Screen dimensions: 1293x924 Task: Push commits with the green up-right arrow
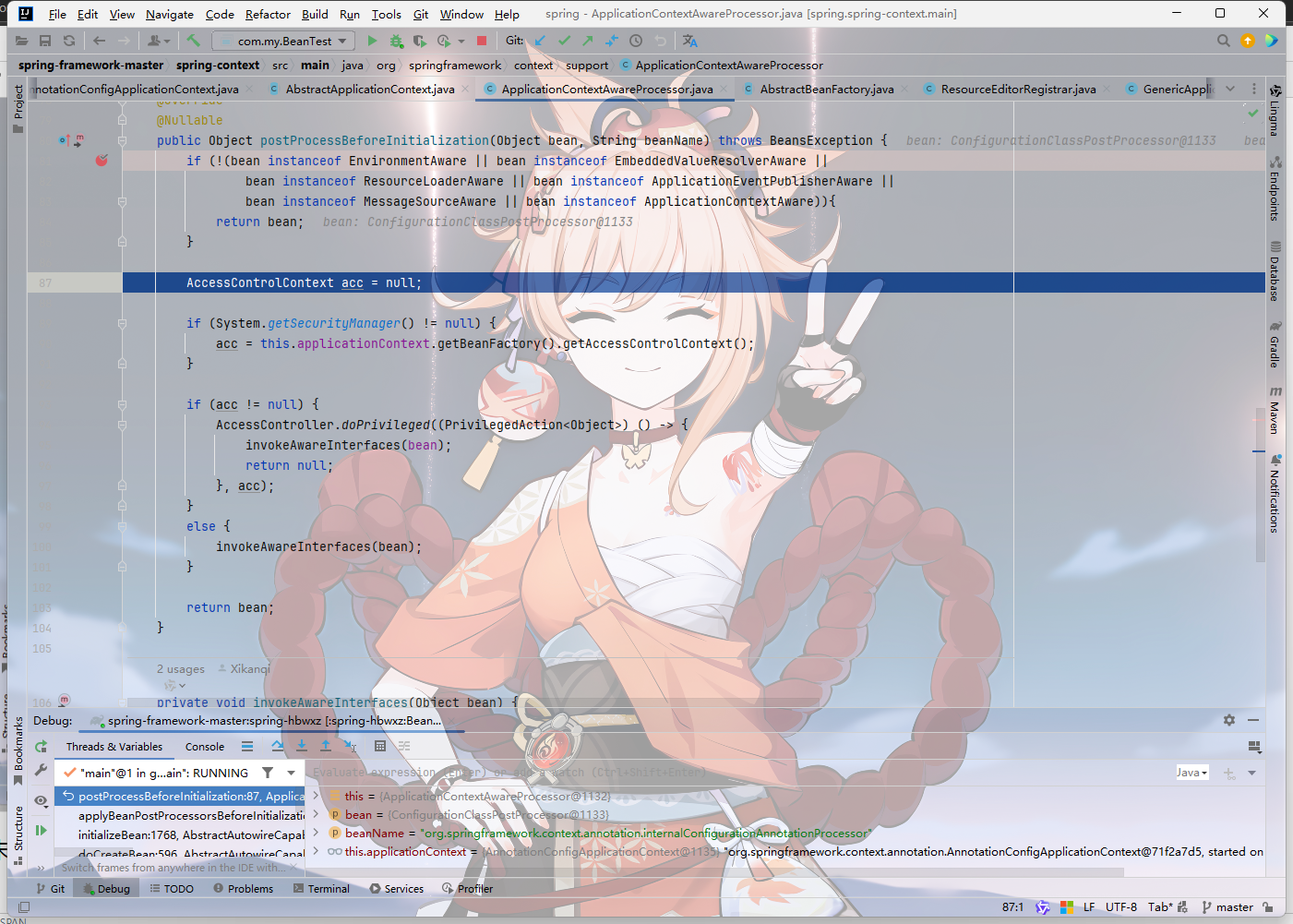click(x=587, y=41)
